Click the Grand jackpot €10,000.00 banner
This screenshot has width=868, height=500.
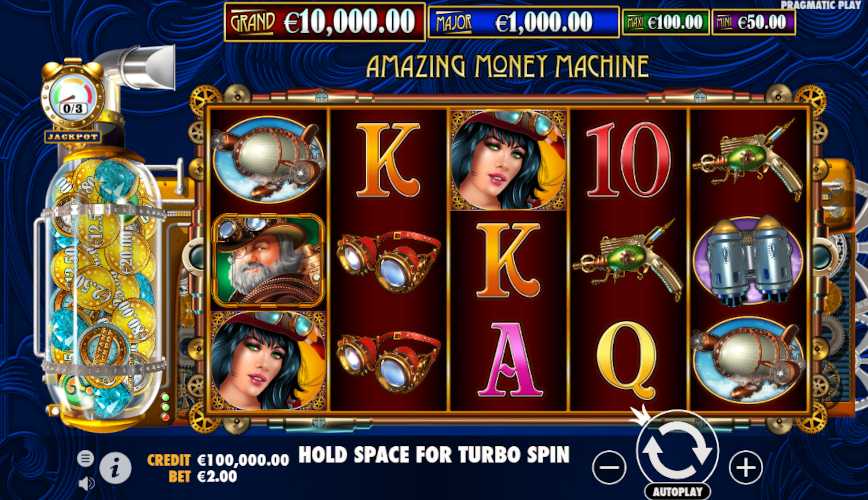324,22
